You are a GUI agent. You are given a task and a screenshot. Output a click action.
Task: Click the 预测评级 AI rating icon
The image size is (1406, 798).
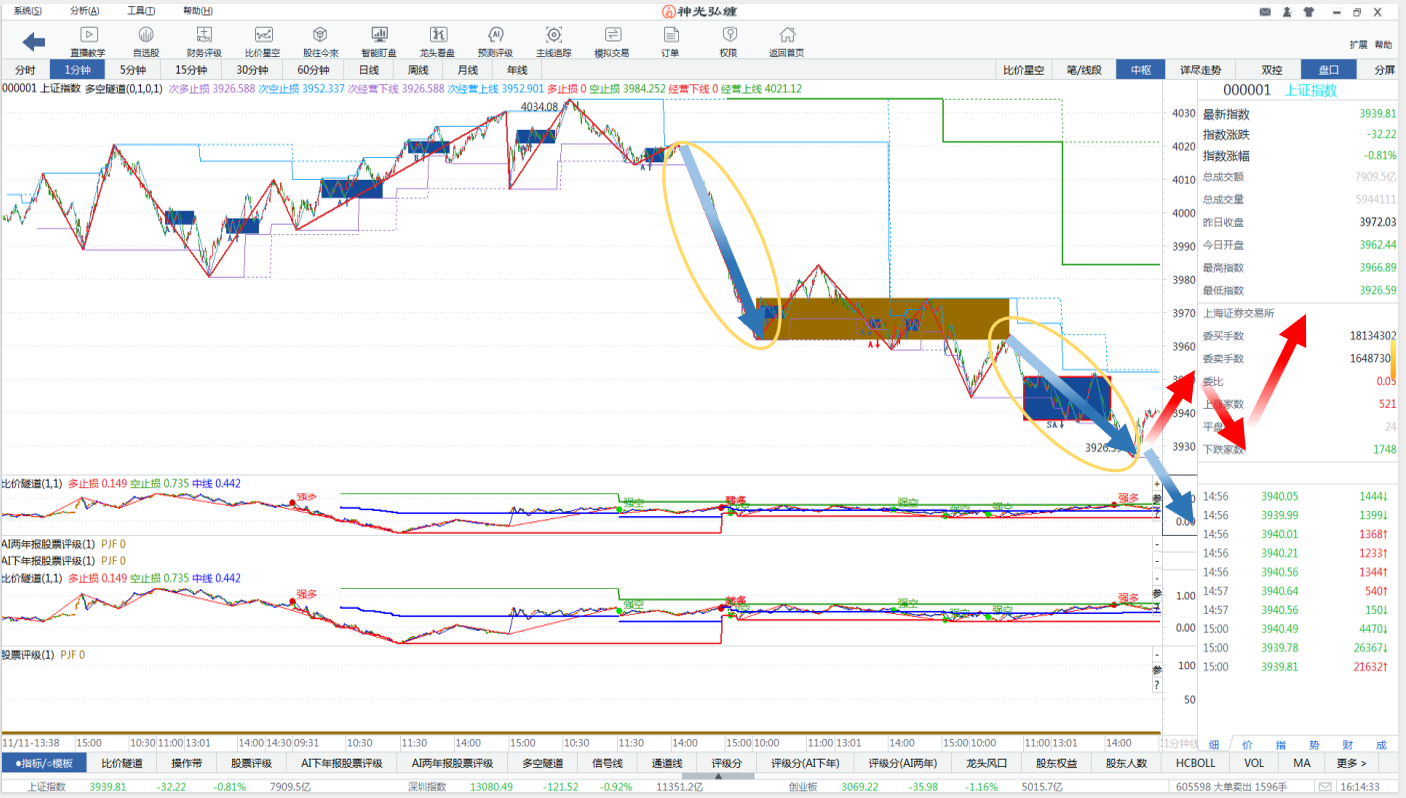click(x=495, y=41)
